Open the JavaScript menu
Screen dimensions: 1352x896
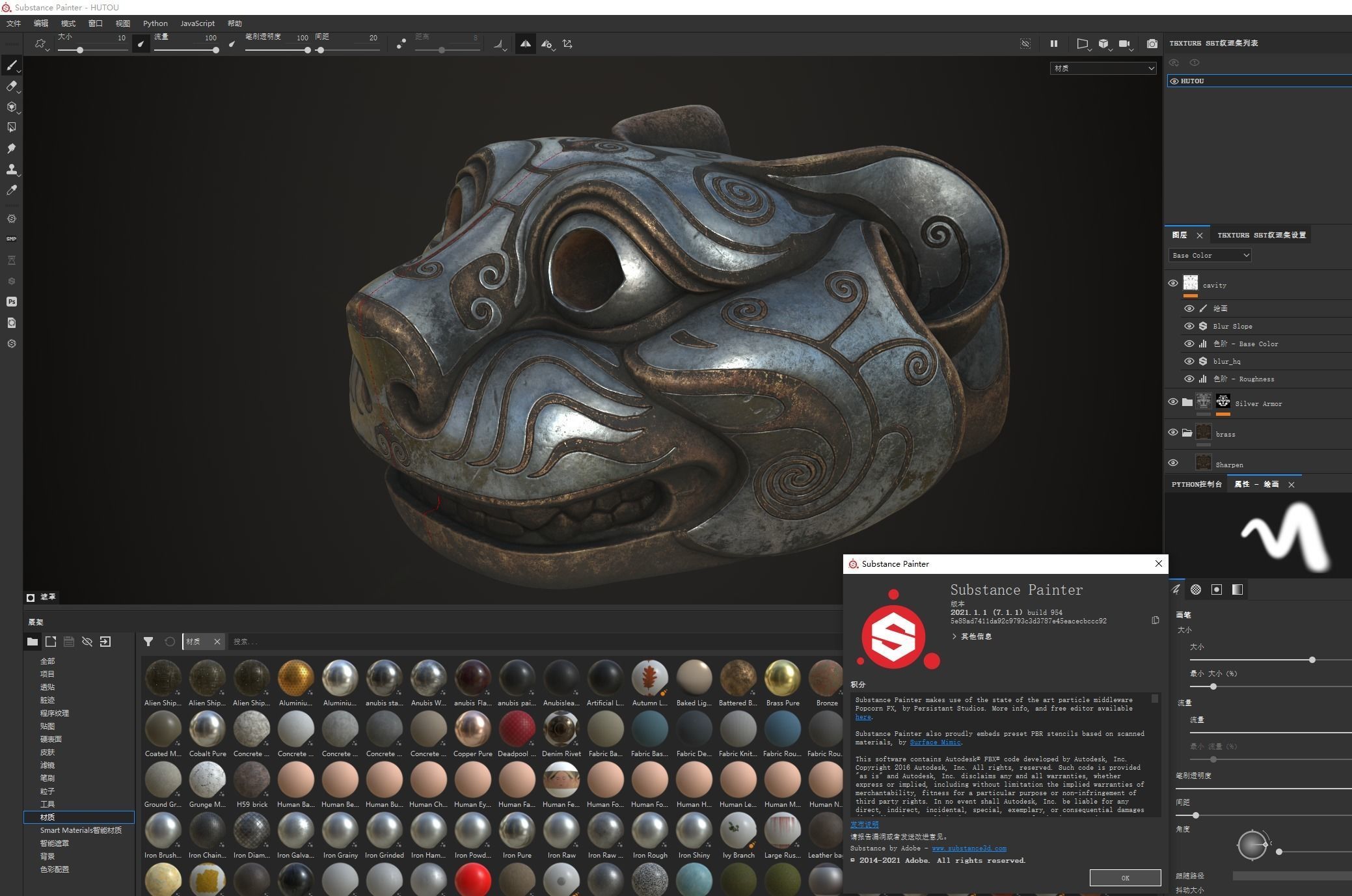tap(197, 23)
